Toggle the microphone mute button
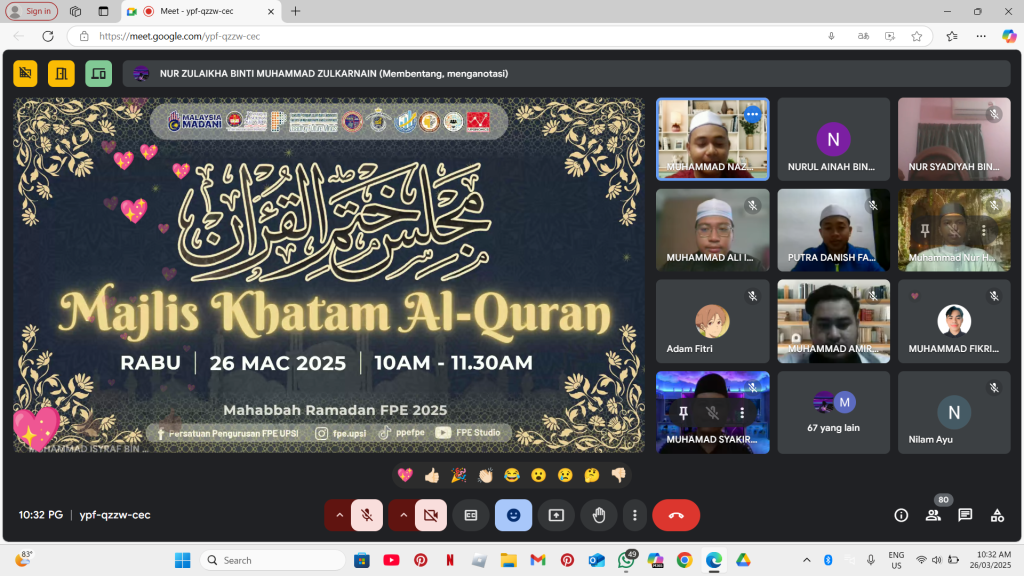The image size is (1024, 576). [367, 515]
